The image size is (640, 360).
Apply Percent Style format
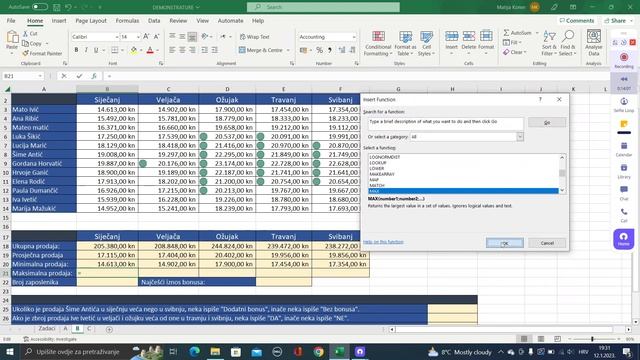click(x=320, y=50)
